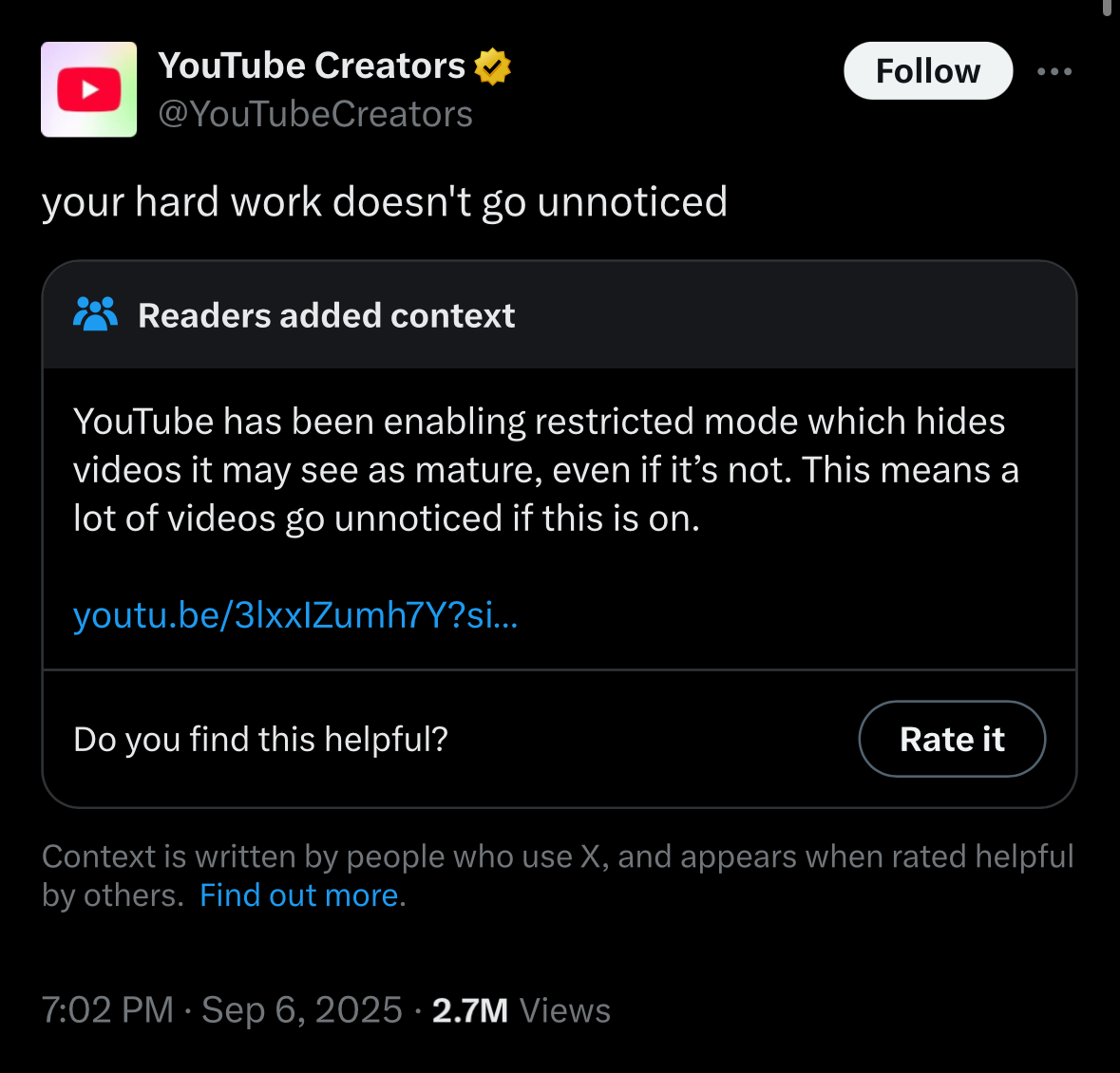Screen dimensions: 1120x1073
Task: Click the Views label beside 2.7M
Action: tap(565, 1010)
